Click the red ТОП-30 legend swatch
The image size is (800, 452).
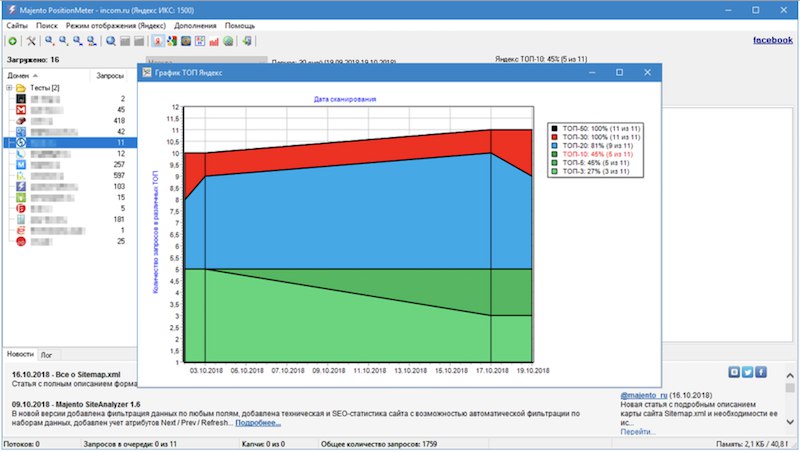(x=555, y=137)
